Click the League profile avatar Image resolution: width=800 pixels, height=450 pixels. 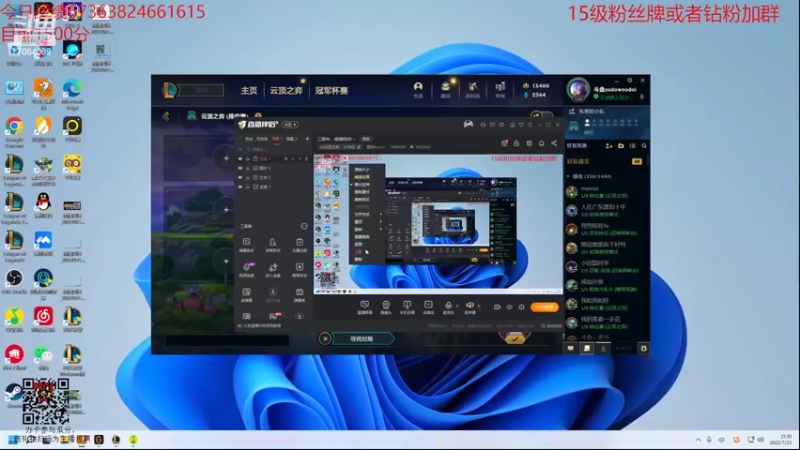tap(578, 89)
